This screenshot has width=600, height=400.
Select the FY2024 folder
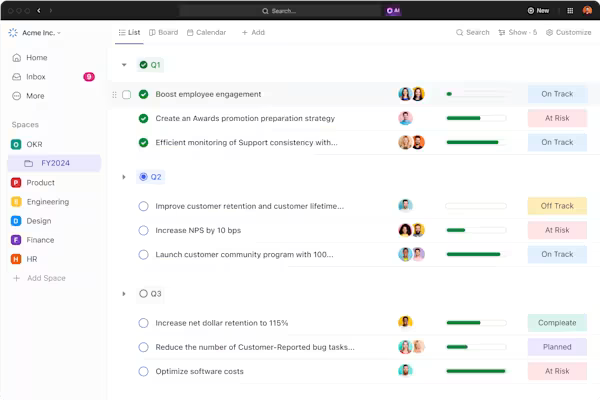coord(55,163)
